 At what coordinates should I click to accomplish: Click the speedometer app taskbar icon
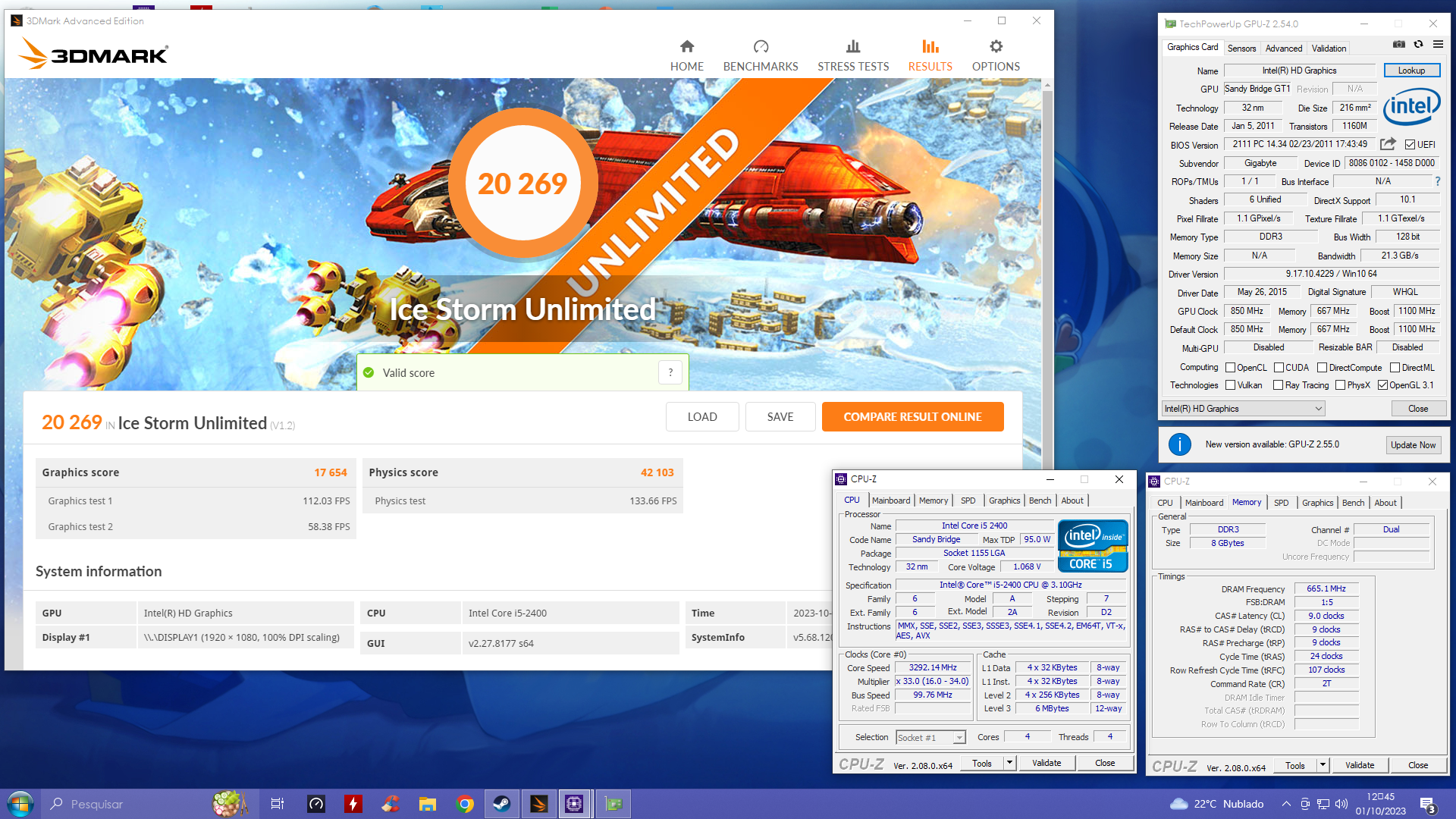pyautogui.click(x=316, y=804)
